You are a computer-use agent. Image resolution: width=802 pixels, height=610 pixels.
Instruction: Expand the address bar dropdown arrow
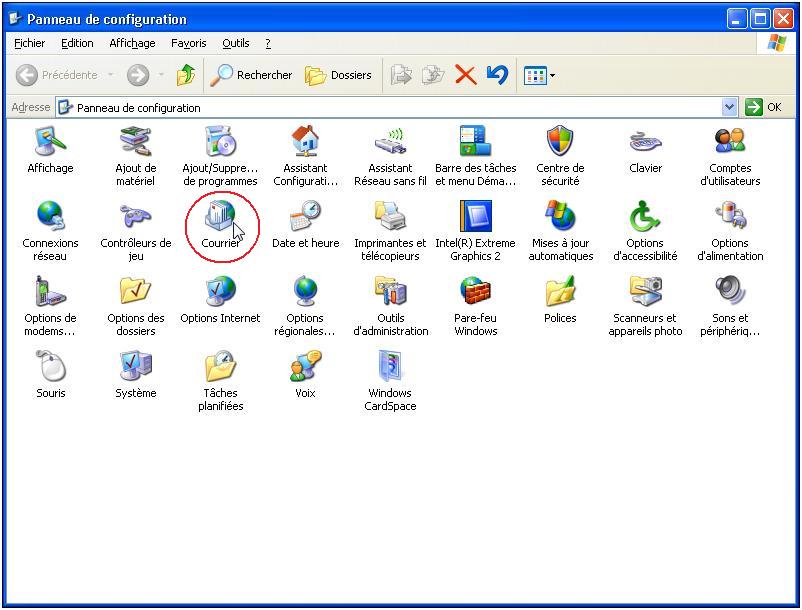[x=729, y=107]
